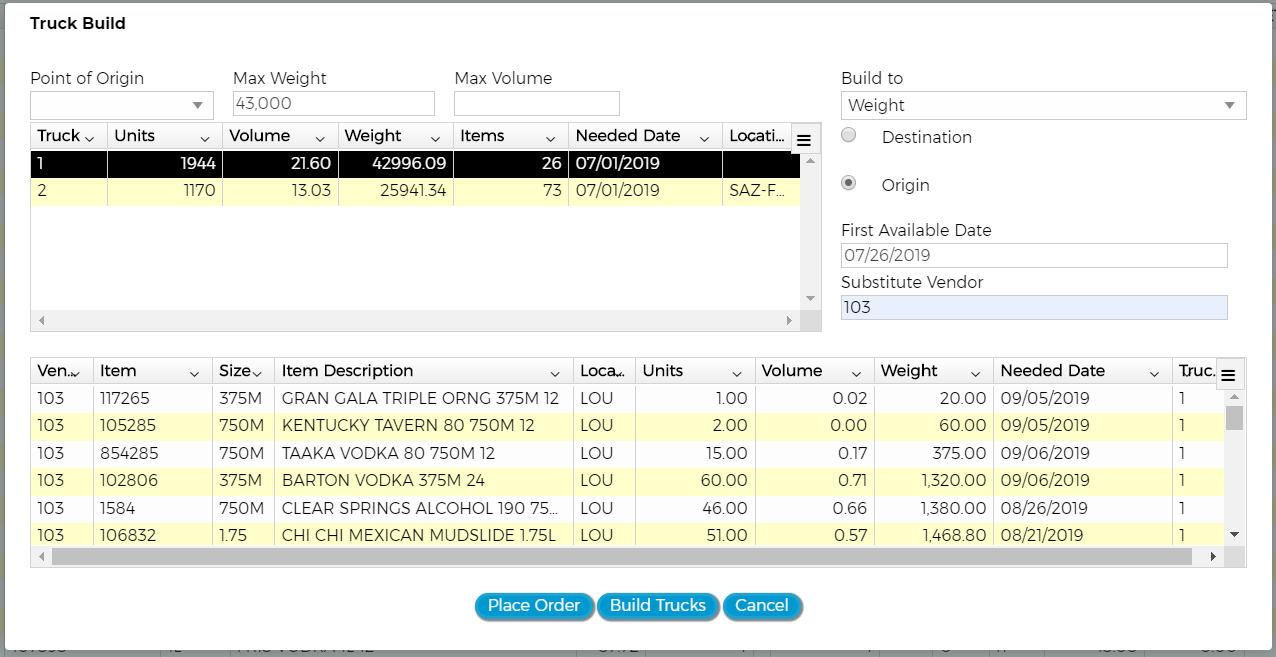The width and height of the screenshot is (1276, 657).
Task: Click scroll-right arrow of items grid
Action: [x=1213, y=556]
